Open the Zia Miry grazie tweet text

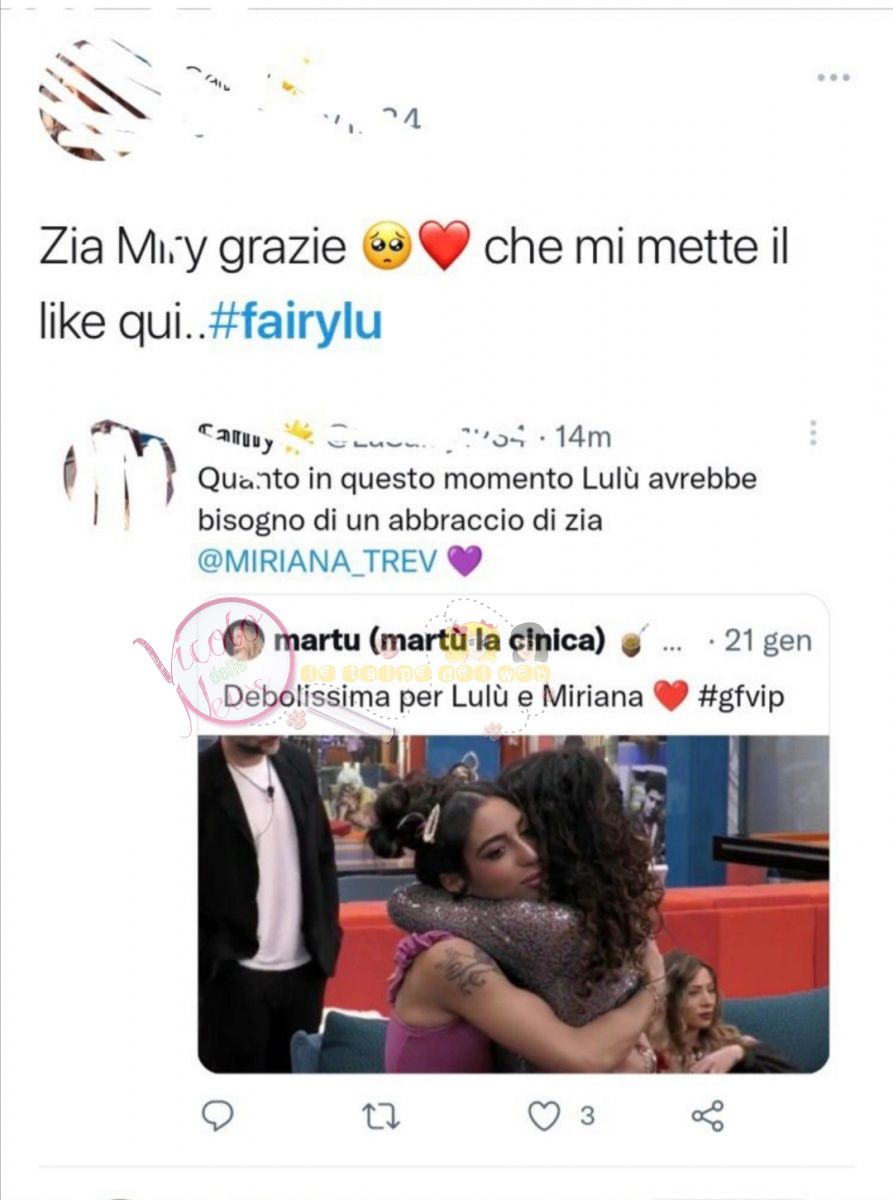414,285
